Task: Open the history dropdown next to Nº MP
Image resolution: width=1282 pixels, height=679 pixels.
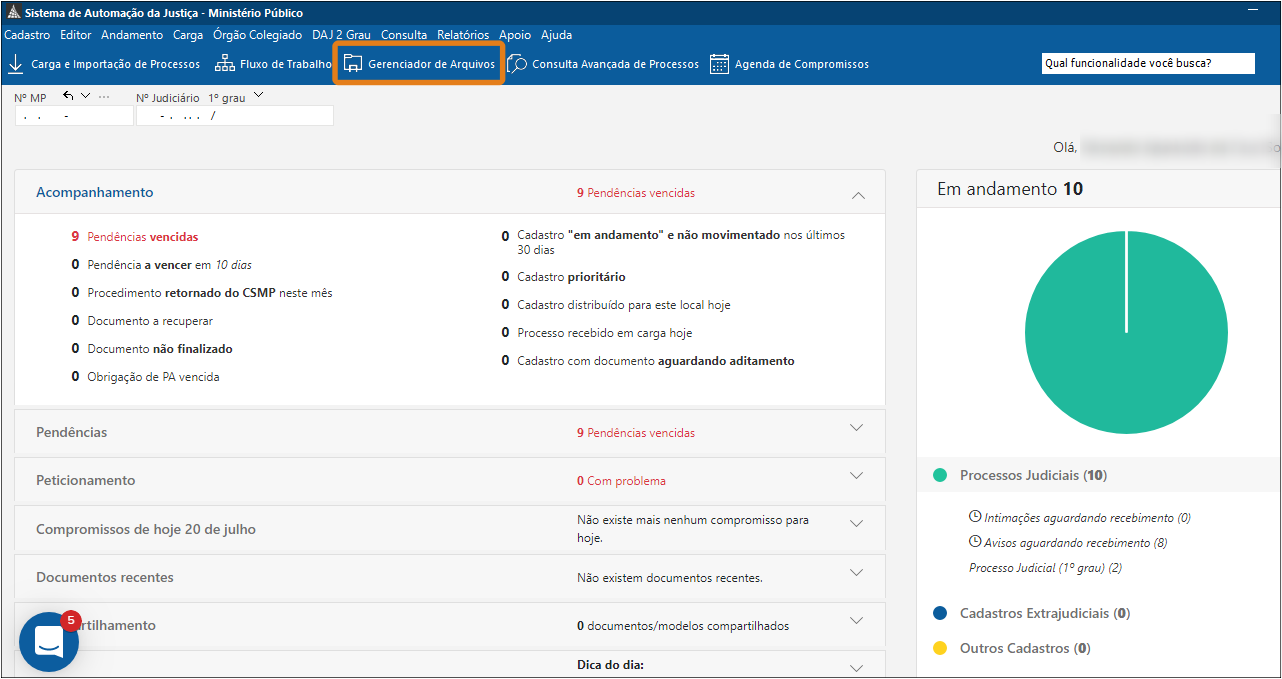Action: 85,96
